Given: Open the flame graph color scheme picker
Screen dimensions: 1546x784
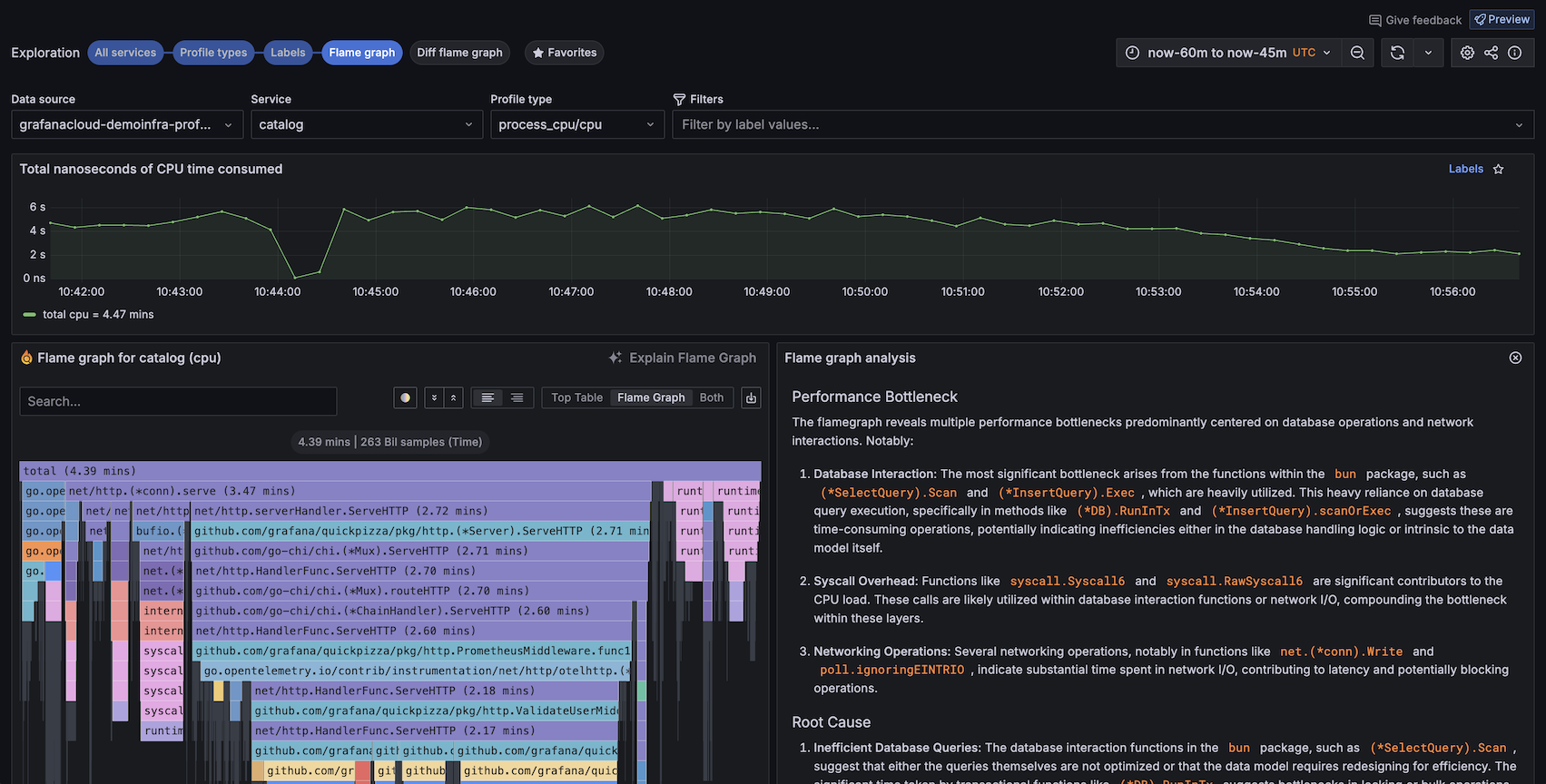Looking at the screenshot, I should [405, 397].
